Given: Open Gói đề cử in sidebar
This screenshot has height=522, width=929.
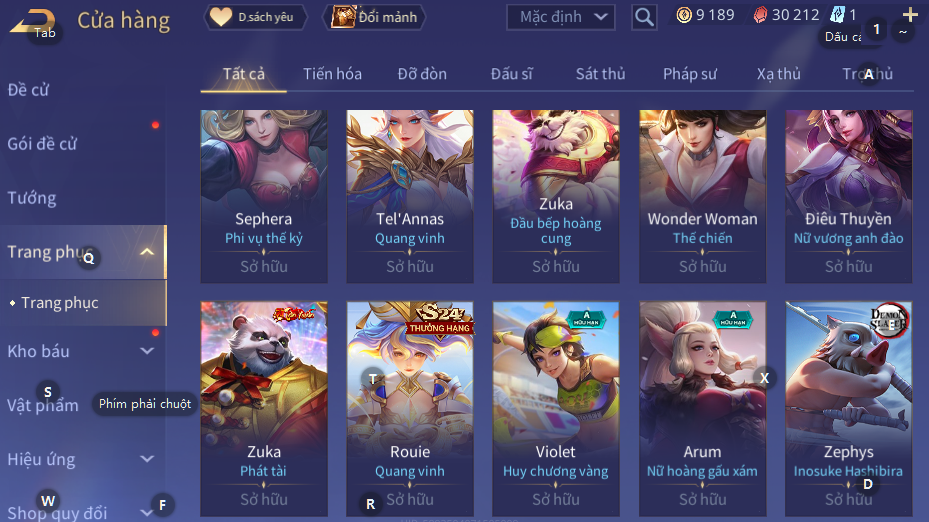Looking at the screenshot, I should pyautogui.click(x=42, y=143).
